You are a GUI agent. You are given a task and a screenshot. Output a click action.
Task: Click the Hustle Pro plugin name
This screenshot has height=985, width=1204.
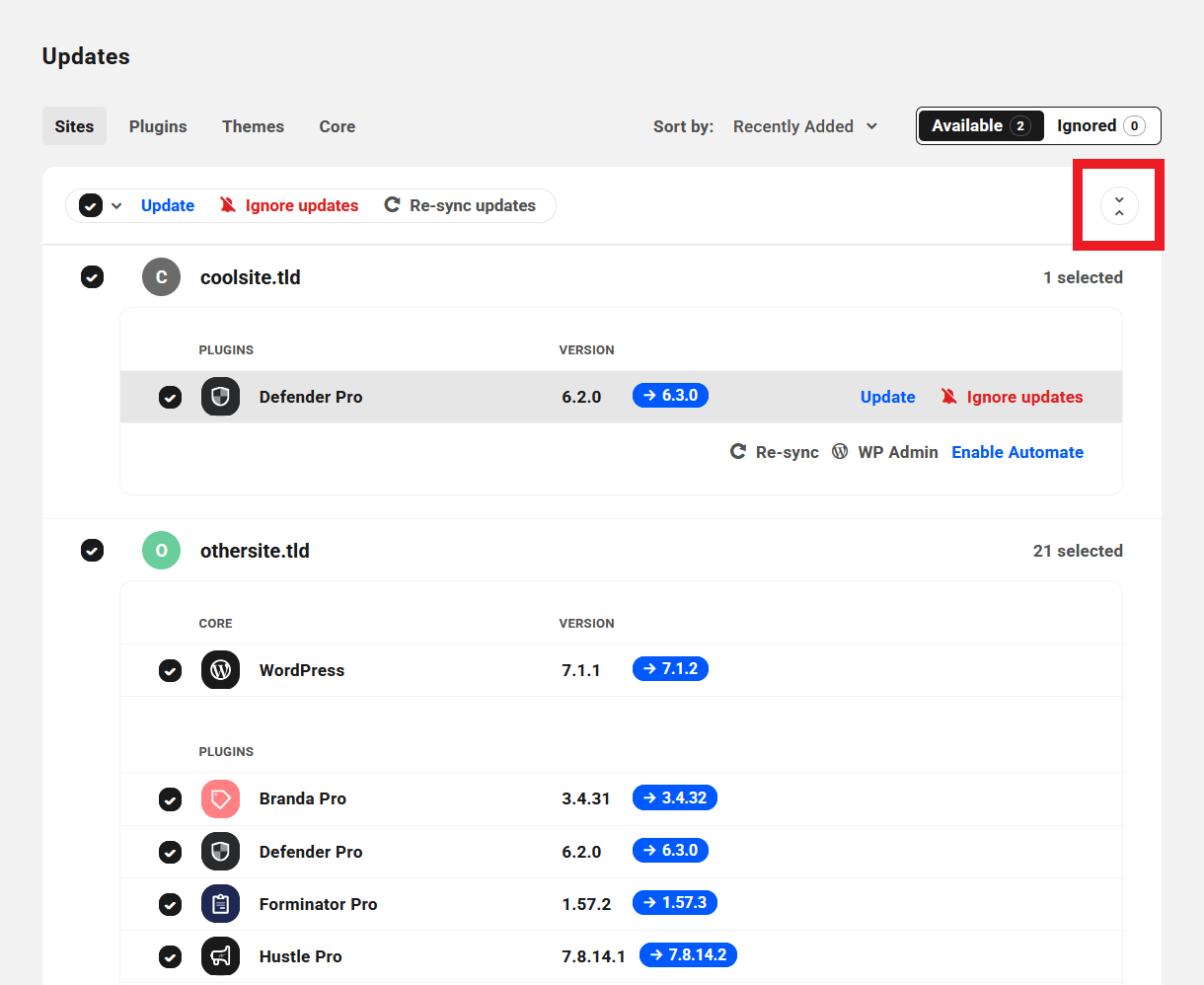point(300,956)
